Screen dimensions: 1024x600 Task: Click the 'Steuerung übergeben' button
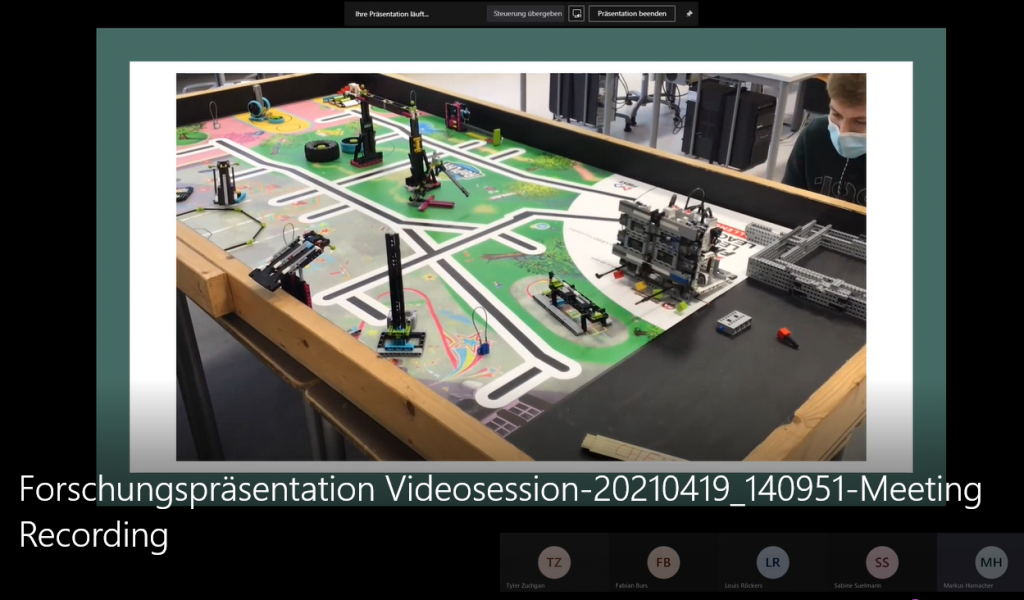pyautogui.click(x=527, y=14)
